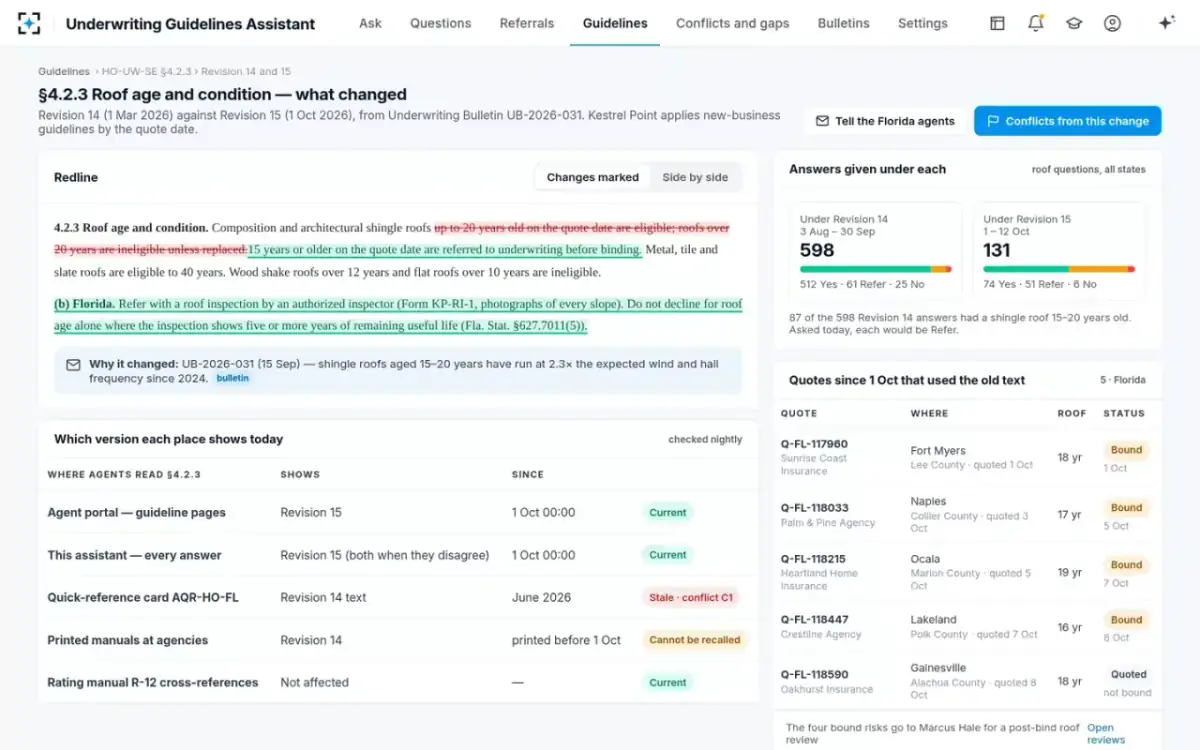
Task: Open the graduation cap training icon
Action: 1074,23
